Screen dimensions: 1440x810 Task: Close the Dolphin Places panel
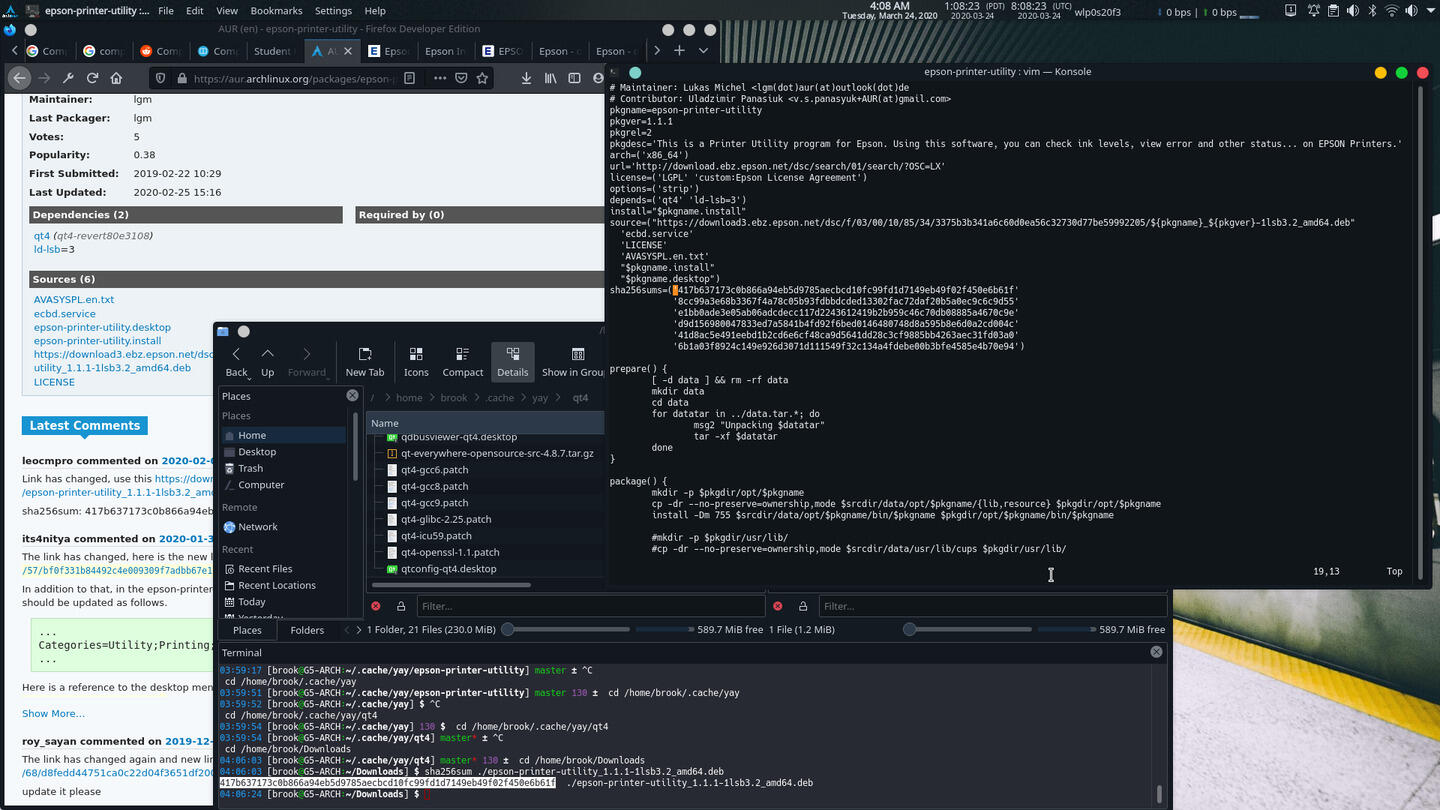[352, 396]
